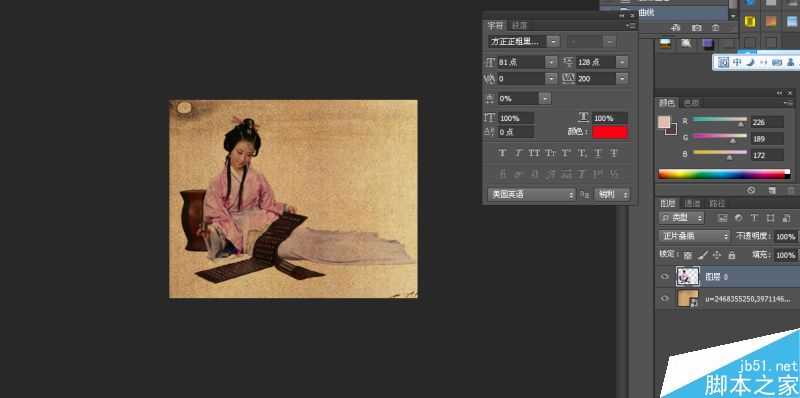Click the IME soft keyboard icon
Screen dimensions: 800x398
777,62
